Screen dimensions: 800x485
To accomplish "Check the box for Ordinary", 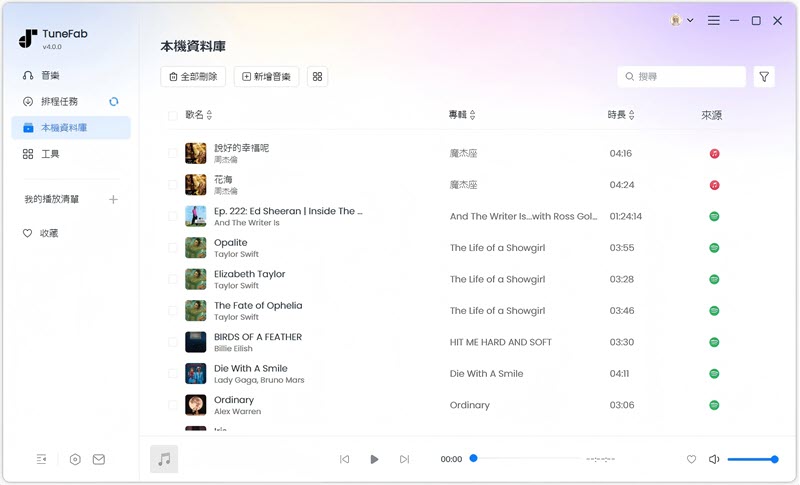I will (173, 405).
